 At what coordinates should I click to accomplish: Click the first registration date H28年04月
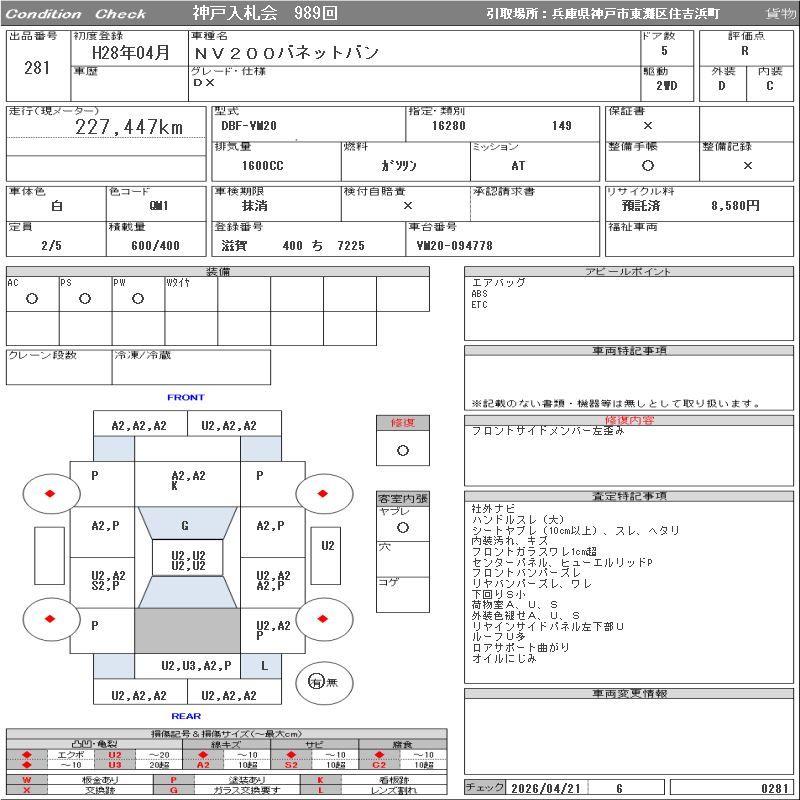point(131,53)
